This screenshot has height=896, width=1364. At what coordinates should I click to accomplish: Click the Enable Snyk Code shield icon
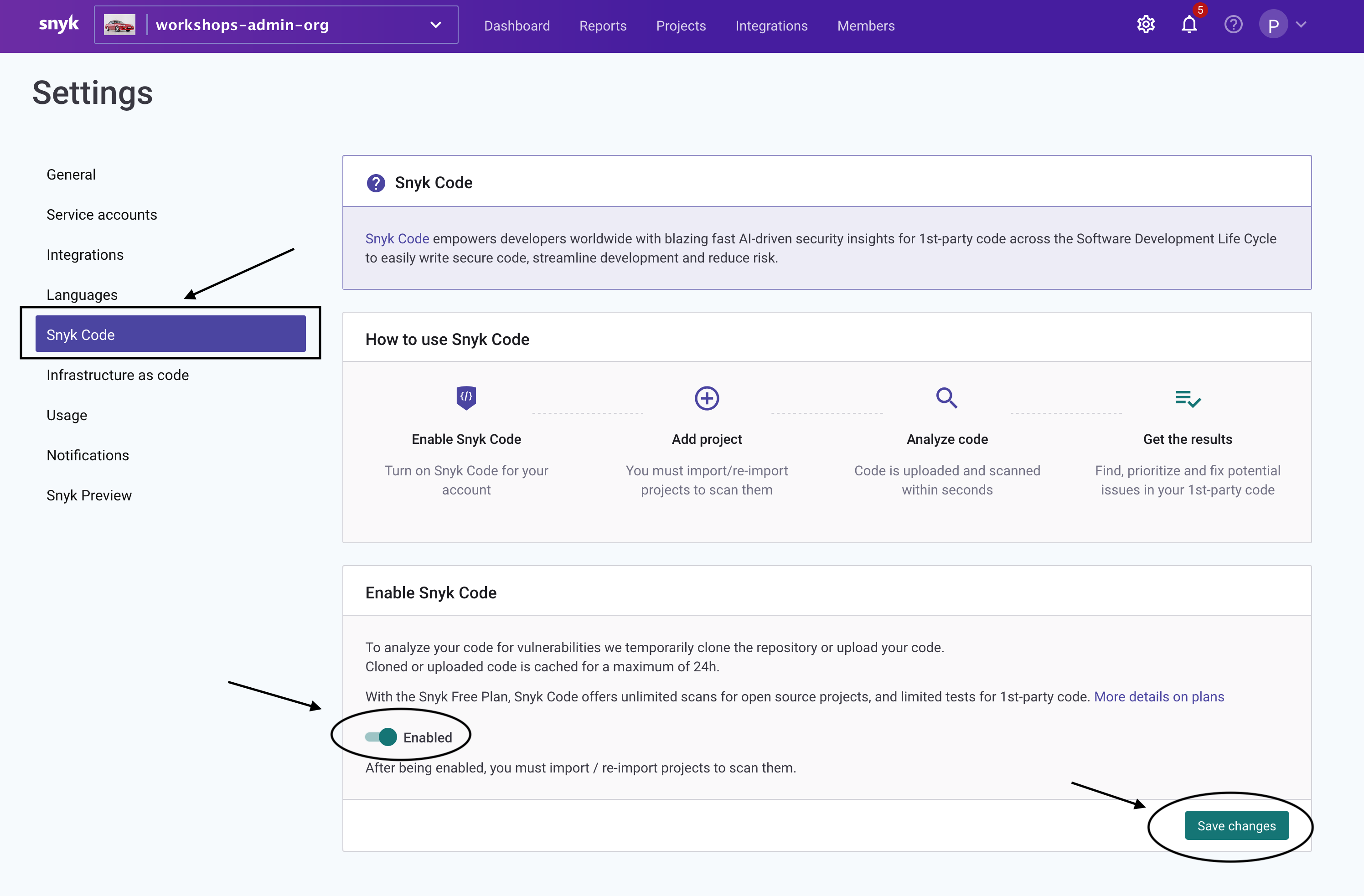click(x=466, y=397)
